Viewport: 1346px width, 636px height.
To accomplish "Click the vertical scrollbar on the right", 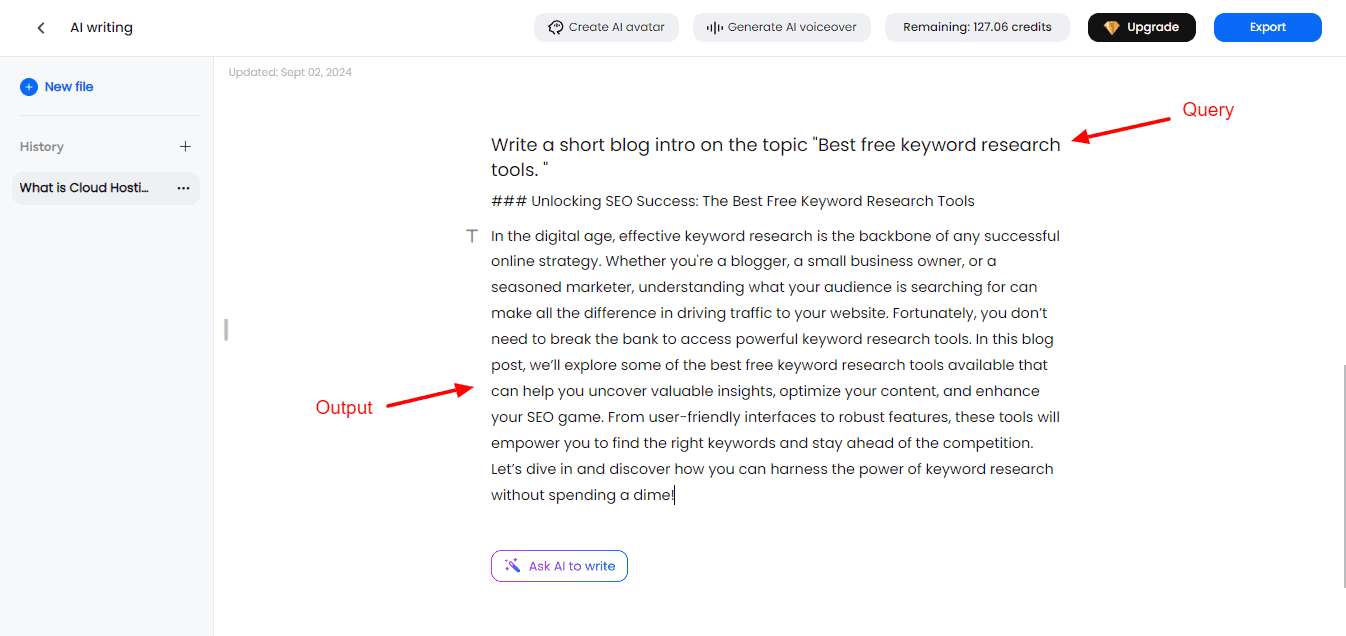I will click(1343, 470).
